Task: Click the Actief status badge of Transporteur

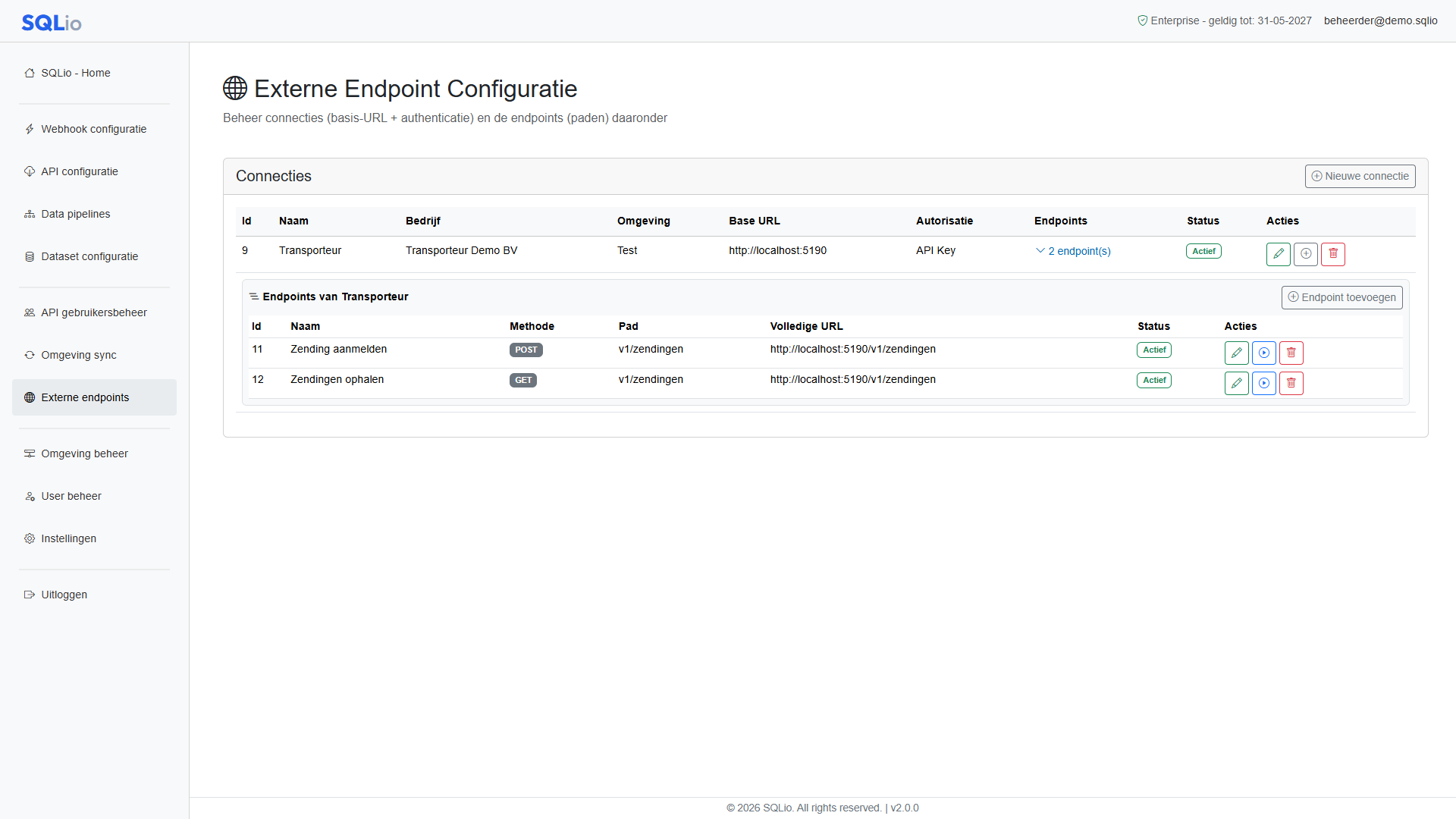Action: (1203, 251)
